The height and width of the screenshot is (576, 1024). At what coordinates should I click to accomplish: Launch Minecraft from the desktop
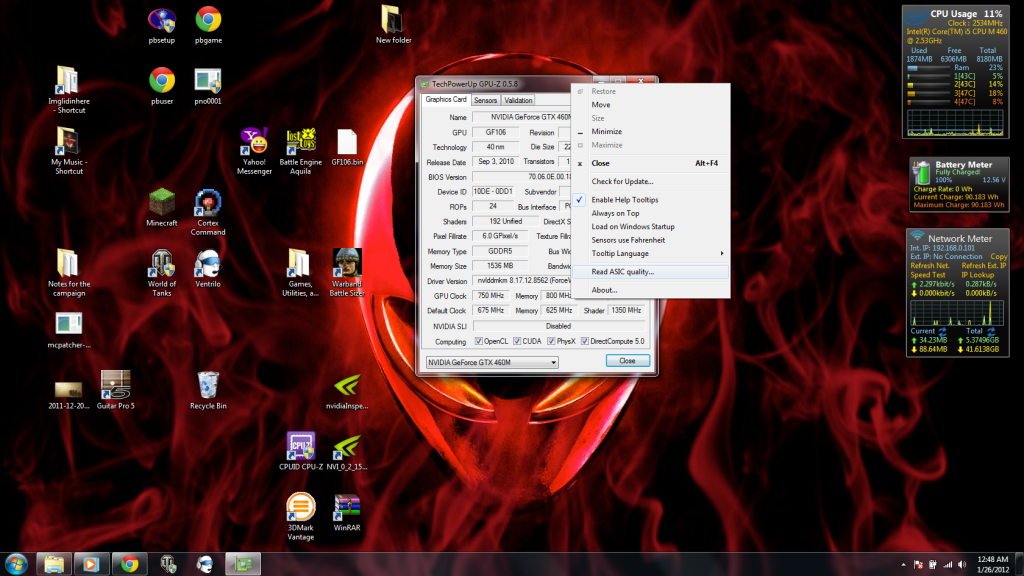tap(161, 208)
